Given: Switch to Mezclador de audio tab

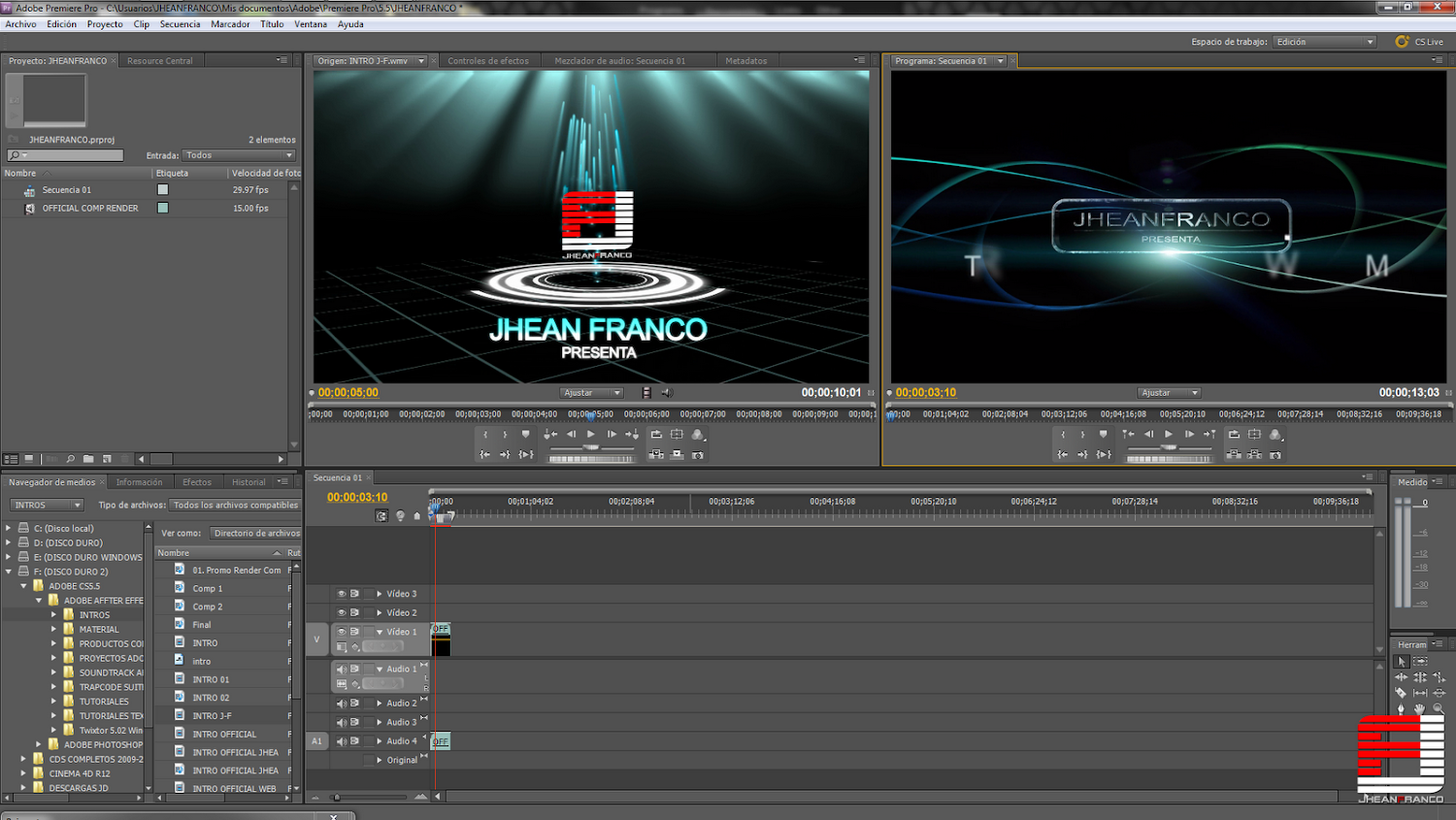Looking at the screenshot, I should coord(619,60).
